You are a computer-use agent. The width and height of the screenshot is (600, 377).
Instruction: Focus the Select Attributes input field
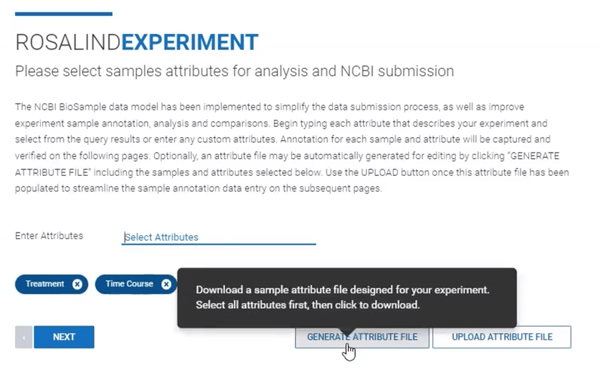tap(218, 237)
